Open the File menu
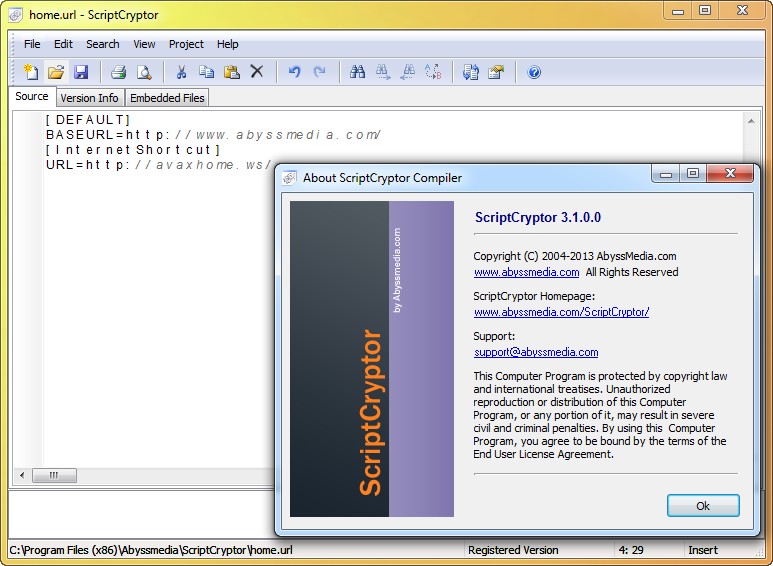 pyautogui.click(x=32, y=44)
